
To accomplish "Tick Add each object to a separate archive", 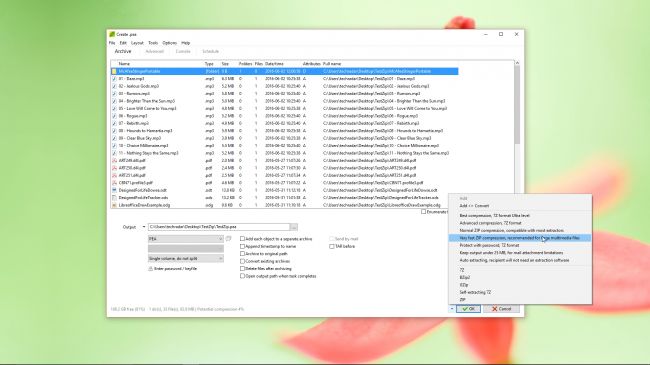I will 243,239.
